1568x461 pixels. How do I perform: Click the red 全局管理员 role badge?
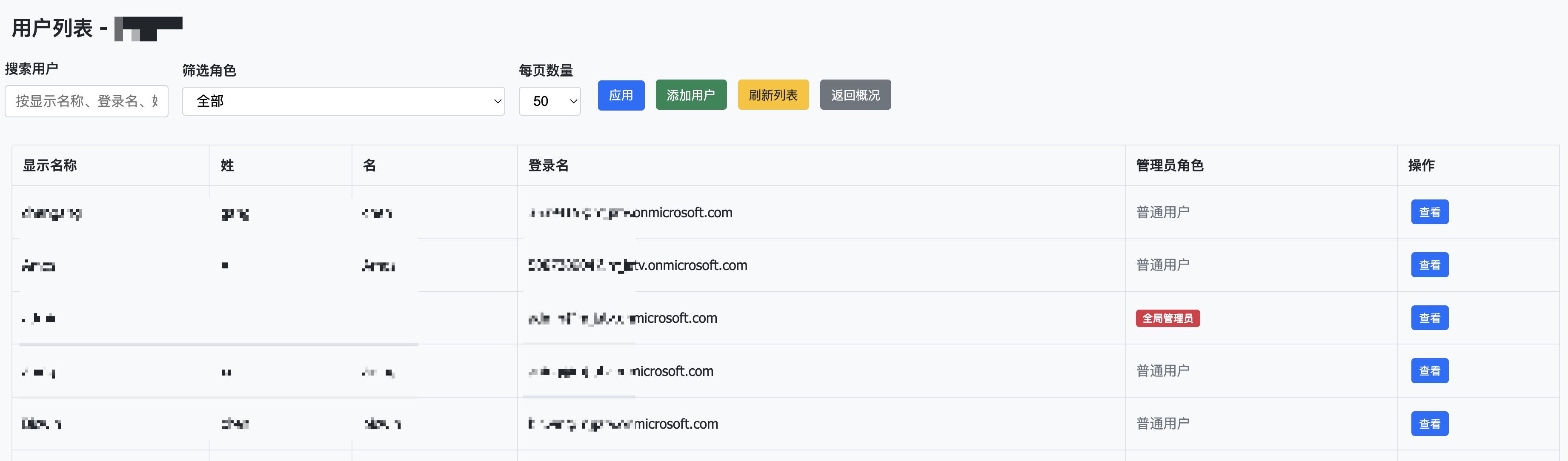click(x=1167, y=318)
